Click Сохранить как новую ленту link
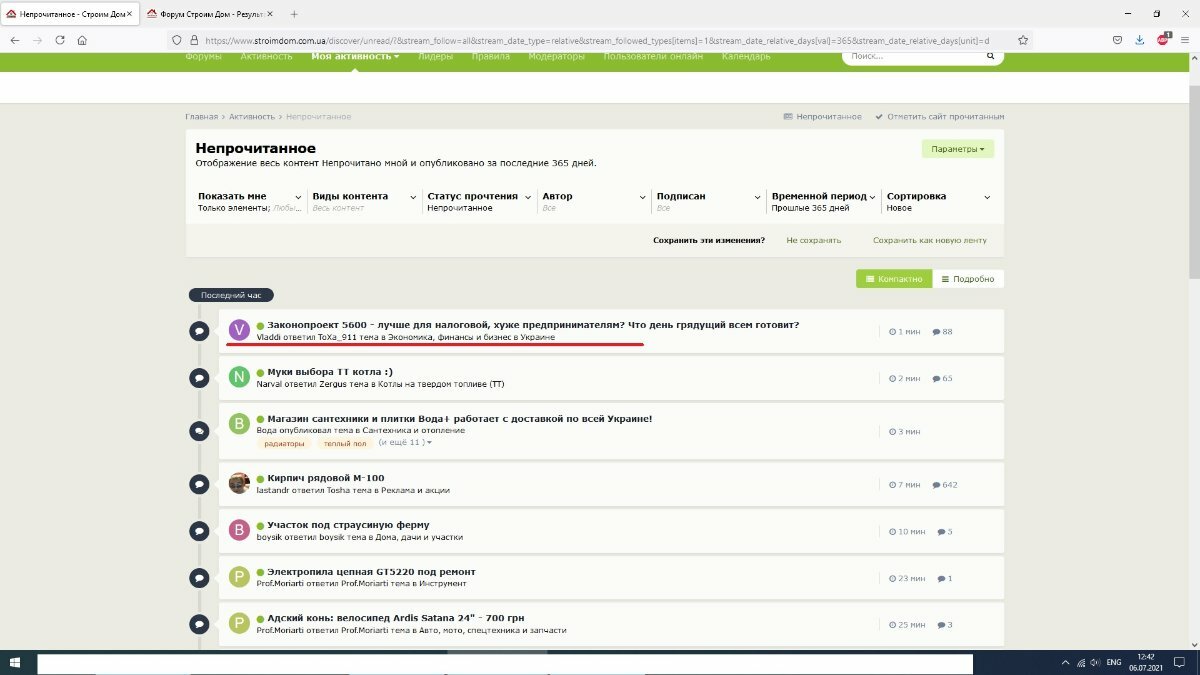1200x675 pixels. pos(930,240)
